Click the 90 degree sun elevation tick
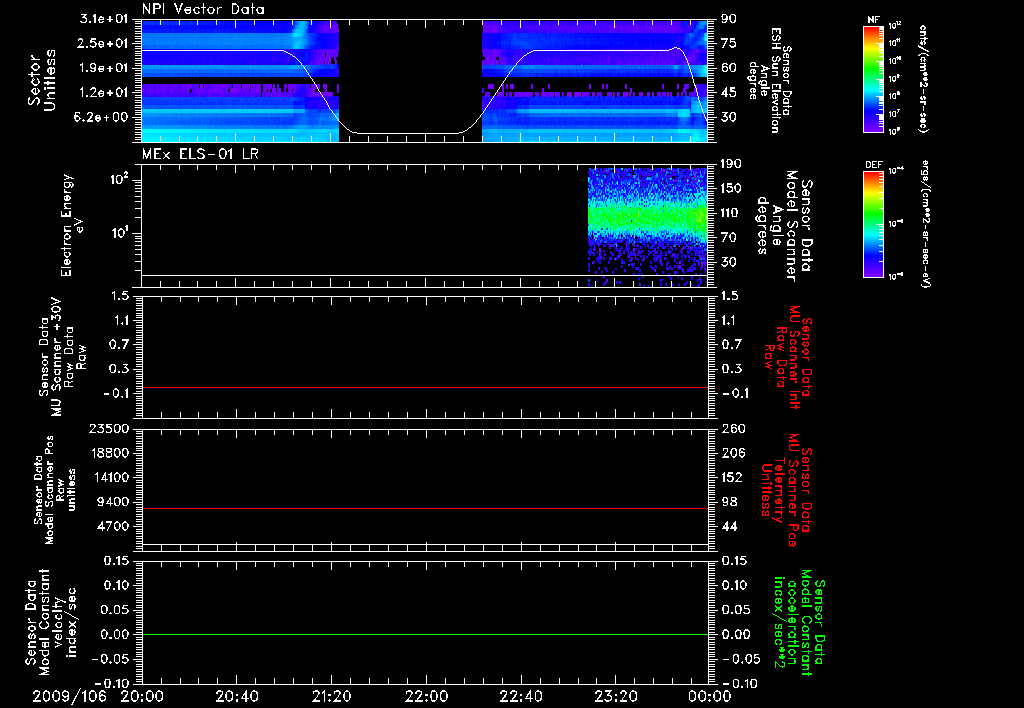Viewport: 1024px width, 708px height. click(729, 19)
